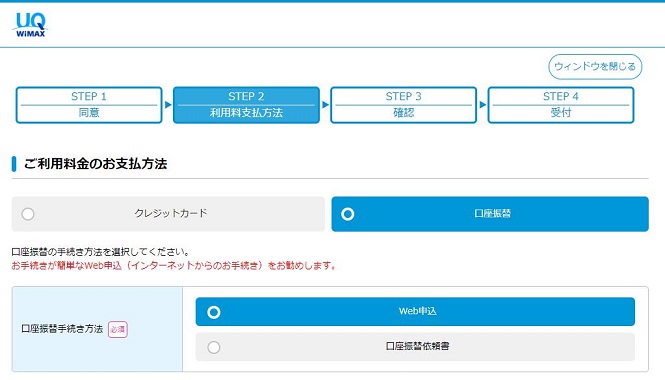Select the STEP 4 受付 step box

tap(561, 105)
